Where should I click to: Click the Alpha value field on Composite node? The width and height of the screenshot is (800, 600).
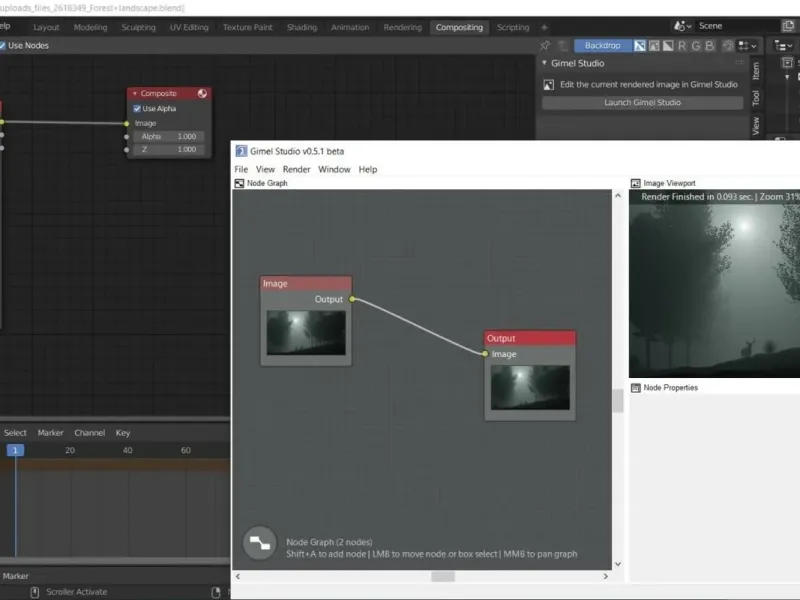pyautogui.click(x=169, y=136)
